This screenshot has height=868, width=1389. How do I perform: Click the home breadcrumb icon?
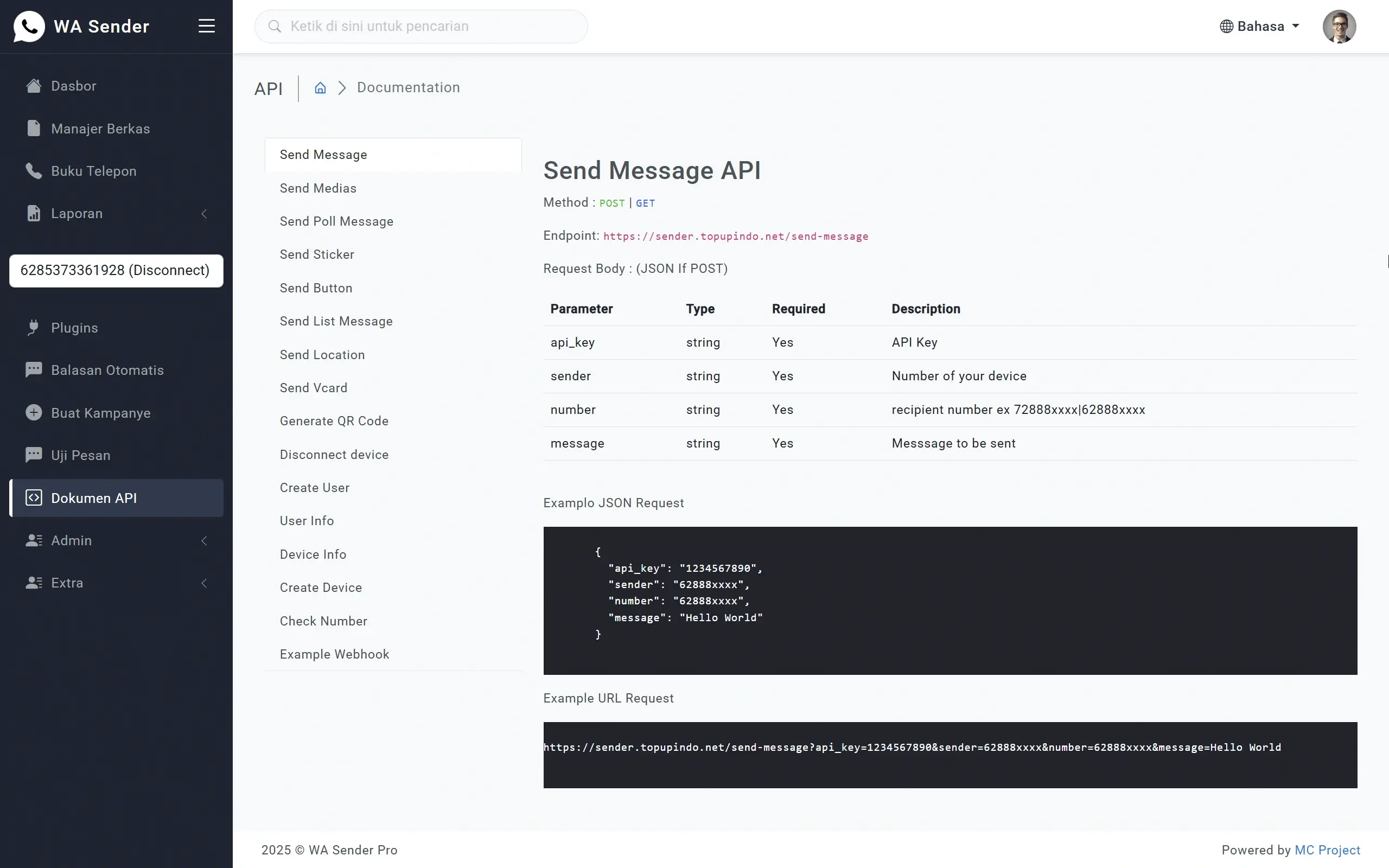(320, 88)
